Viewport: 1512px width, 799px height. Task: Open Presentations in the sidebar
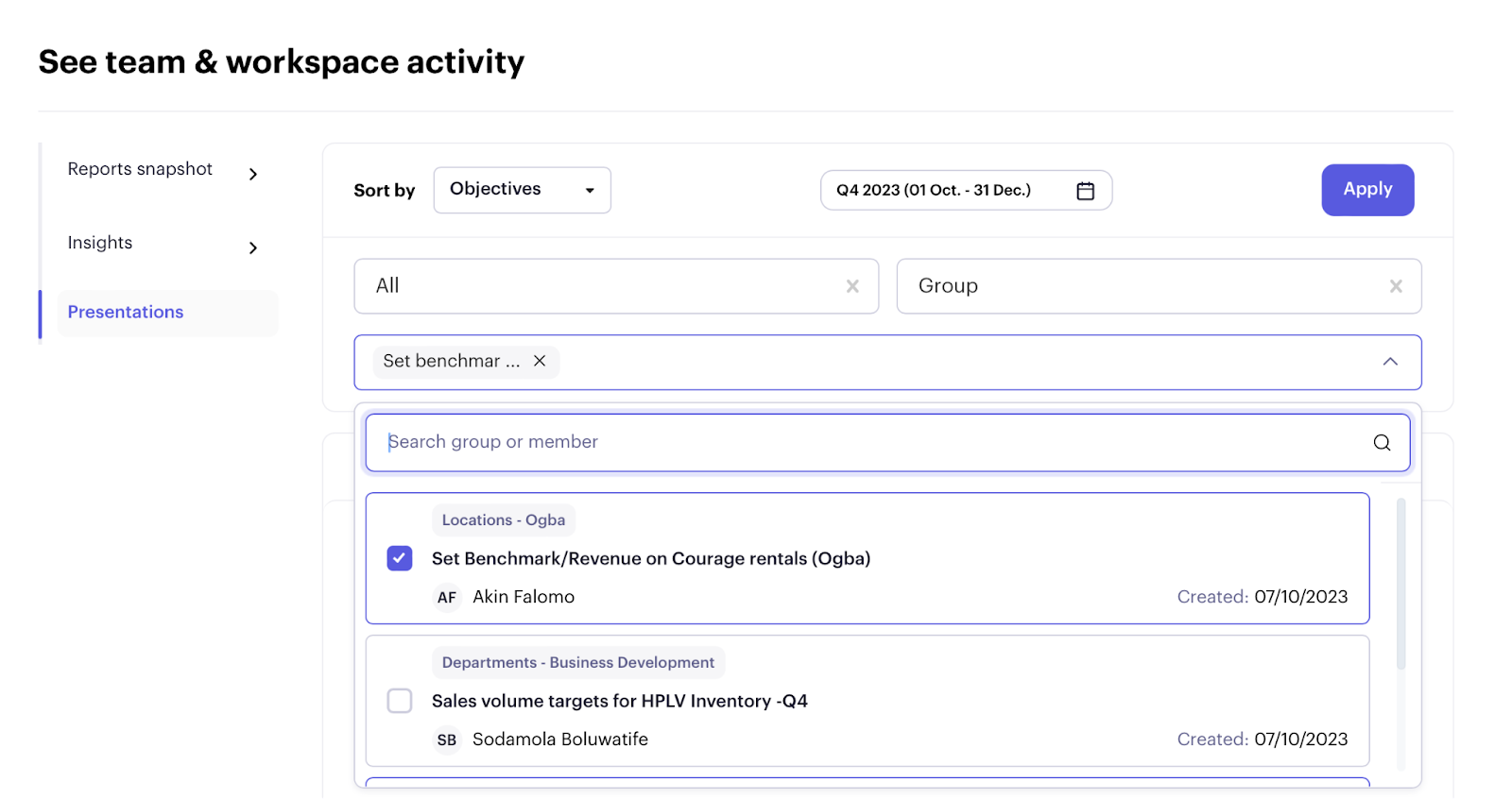pyautogui.click(x=167, y=313)
